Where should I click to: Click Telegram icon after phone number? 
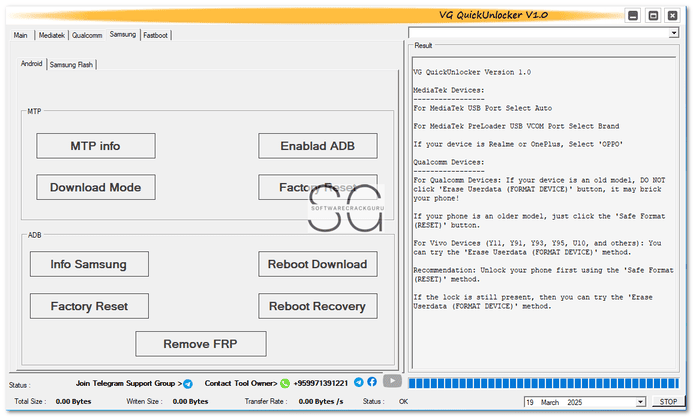click(x=359, y=382)
